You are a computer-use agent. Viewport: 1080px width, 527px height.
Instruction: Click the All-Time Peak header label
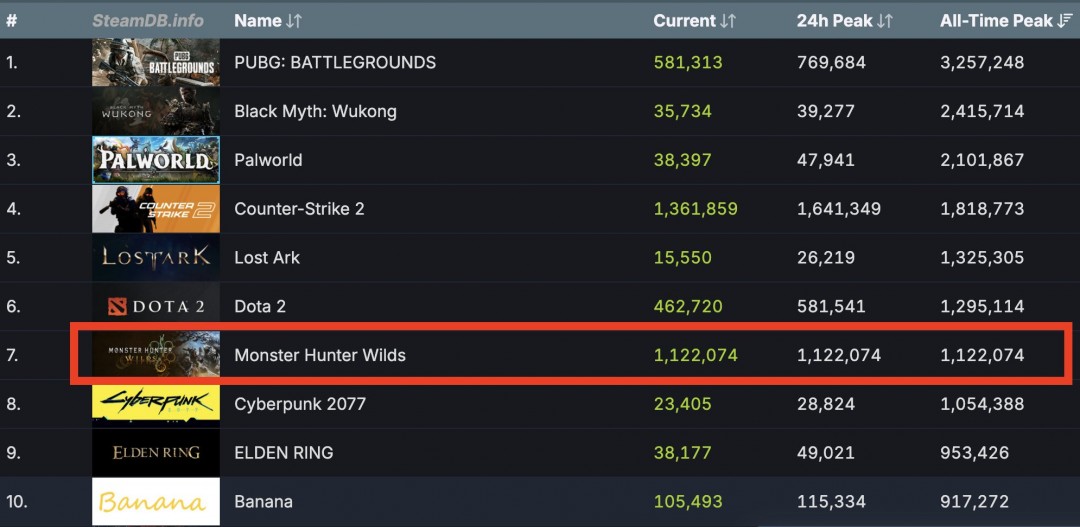point(996,21)
